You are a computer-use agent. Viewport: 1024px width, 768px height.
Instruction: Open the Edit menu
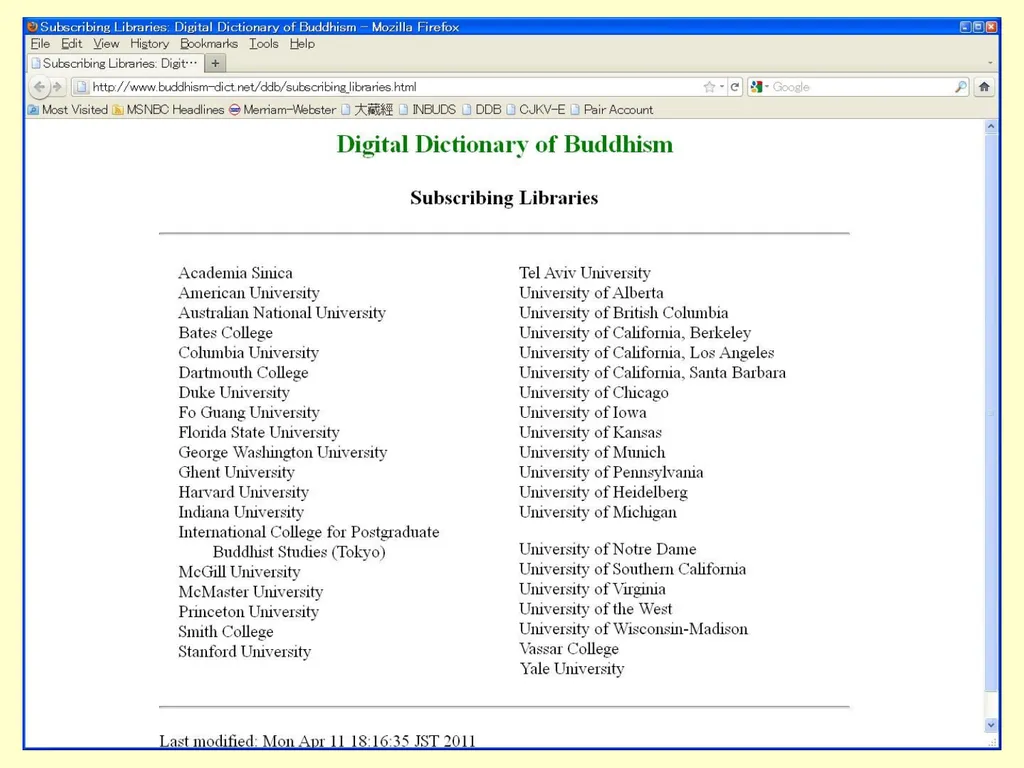click(x=71, y=44)
